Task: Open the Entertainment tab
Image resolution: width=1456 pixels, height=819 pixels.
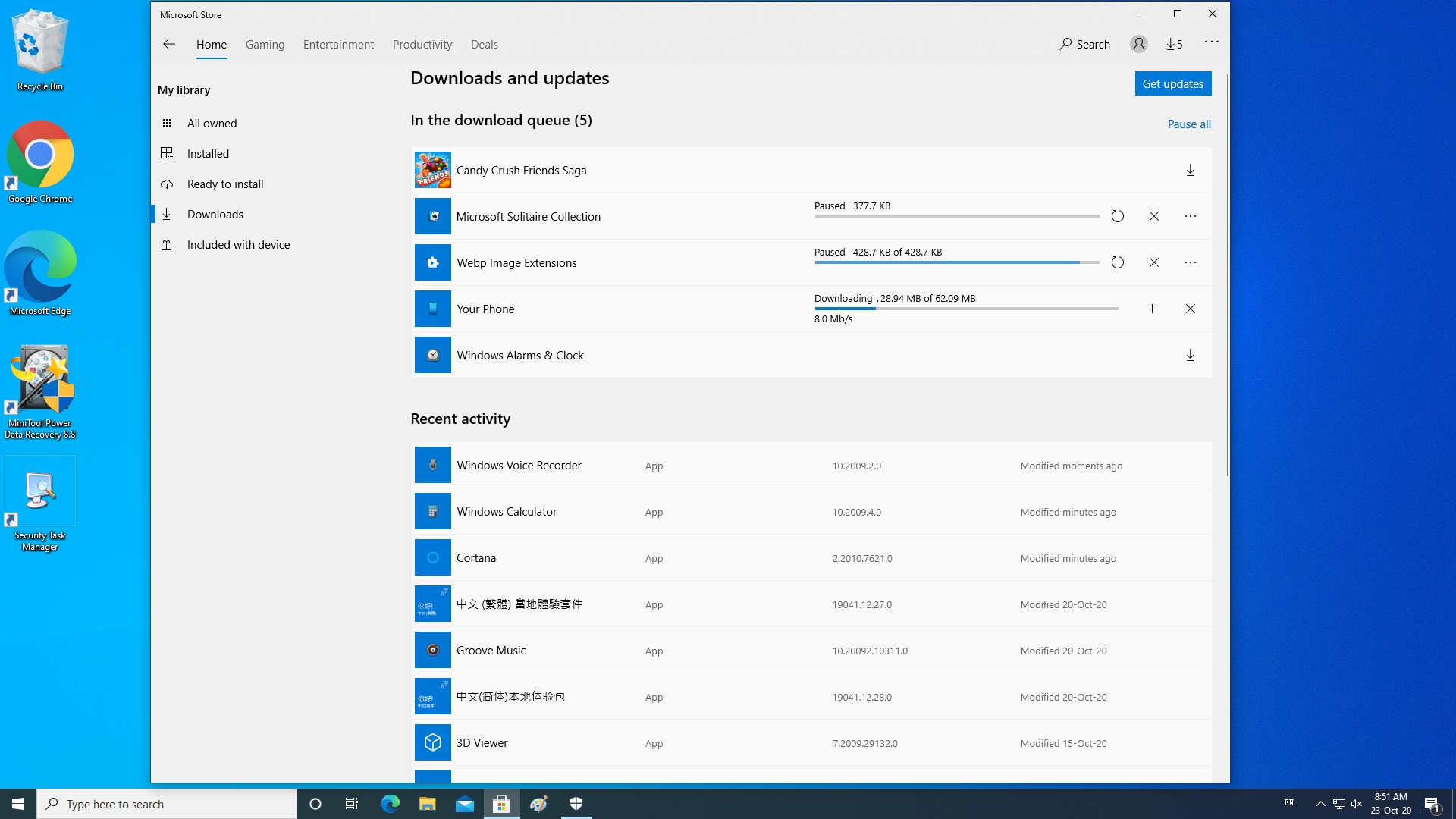Action: (338, 45)
